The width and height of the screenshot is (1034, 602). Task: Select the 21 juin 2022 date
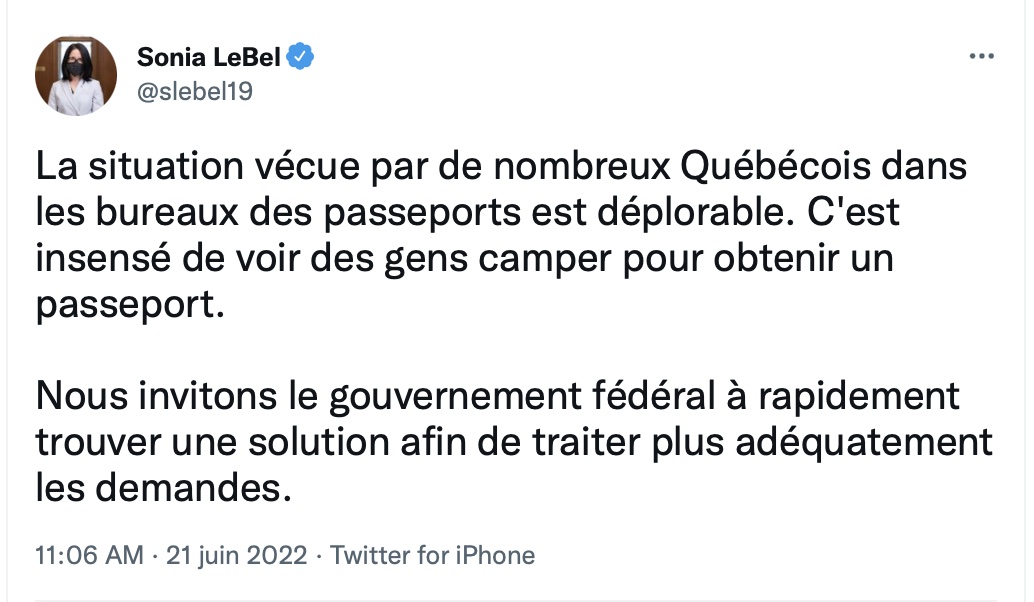(236, 555)
